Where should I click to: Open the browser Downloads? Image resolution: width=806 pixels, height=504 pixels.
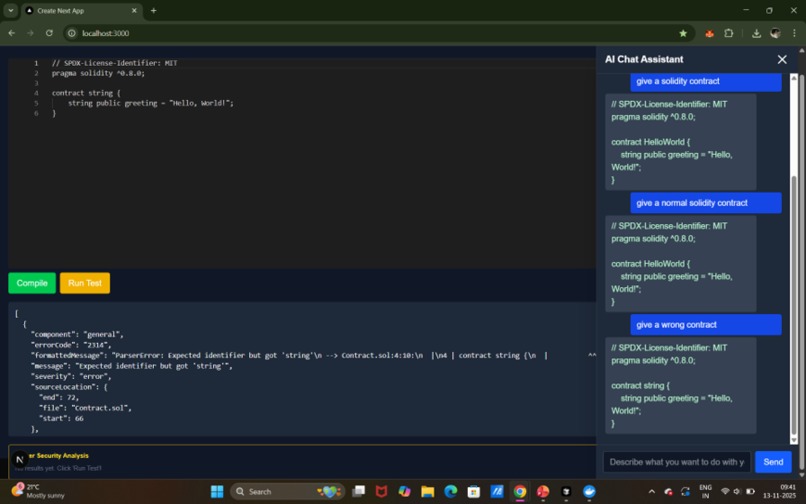pos(756,33)
